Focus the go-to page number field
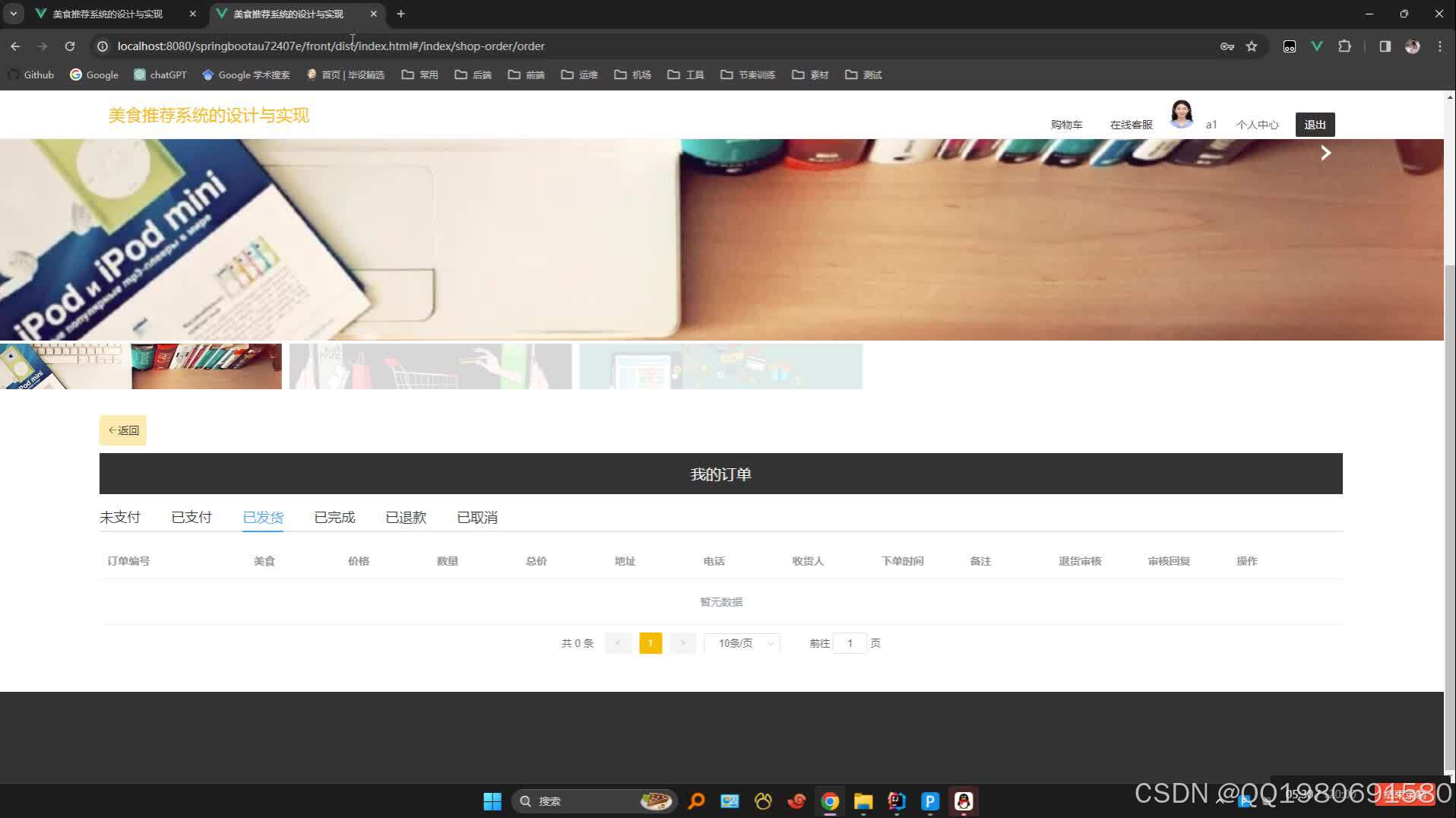 point(850,643)
